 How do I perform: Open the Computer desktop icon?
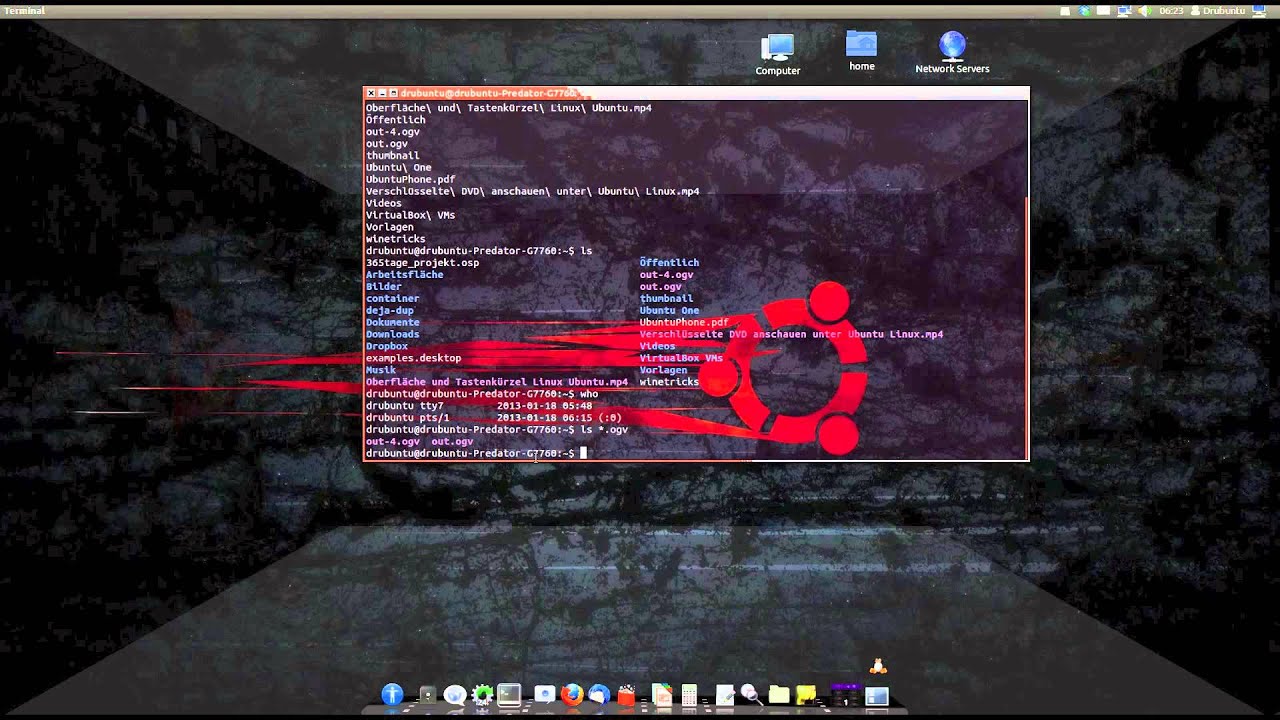tap(777, 55)
